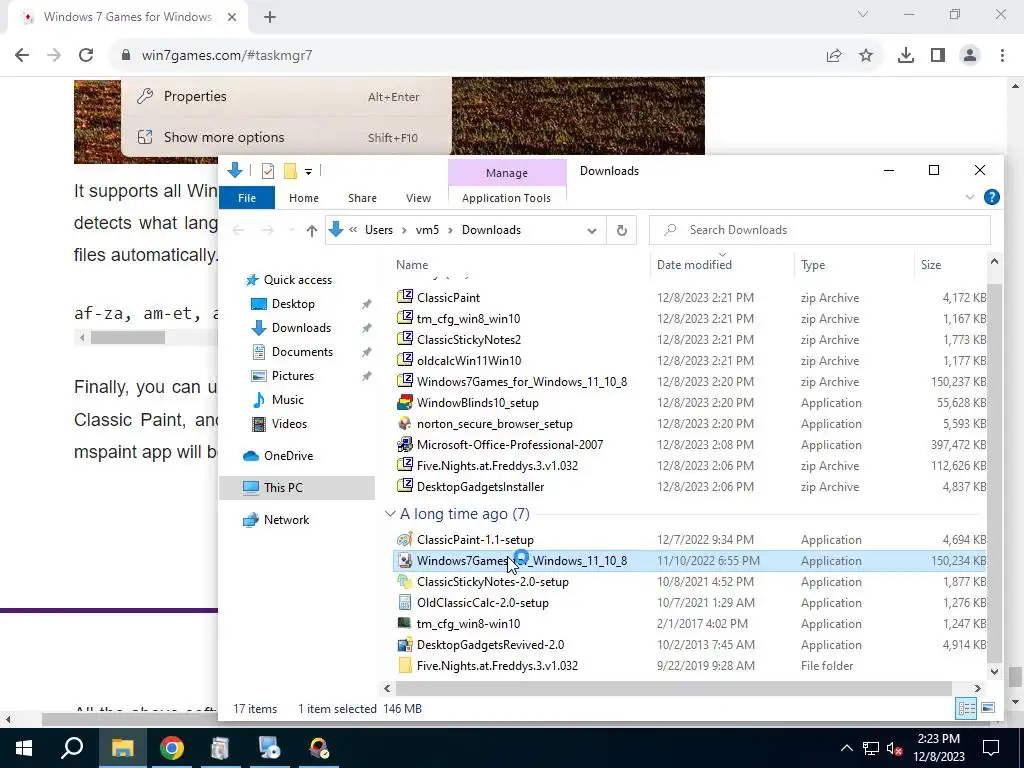Expand the Explorer ribbon chevron
Viewport: 1024px width, 768px height.
[970, 197]
